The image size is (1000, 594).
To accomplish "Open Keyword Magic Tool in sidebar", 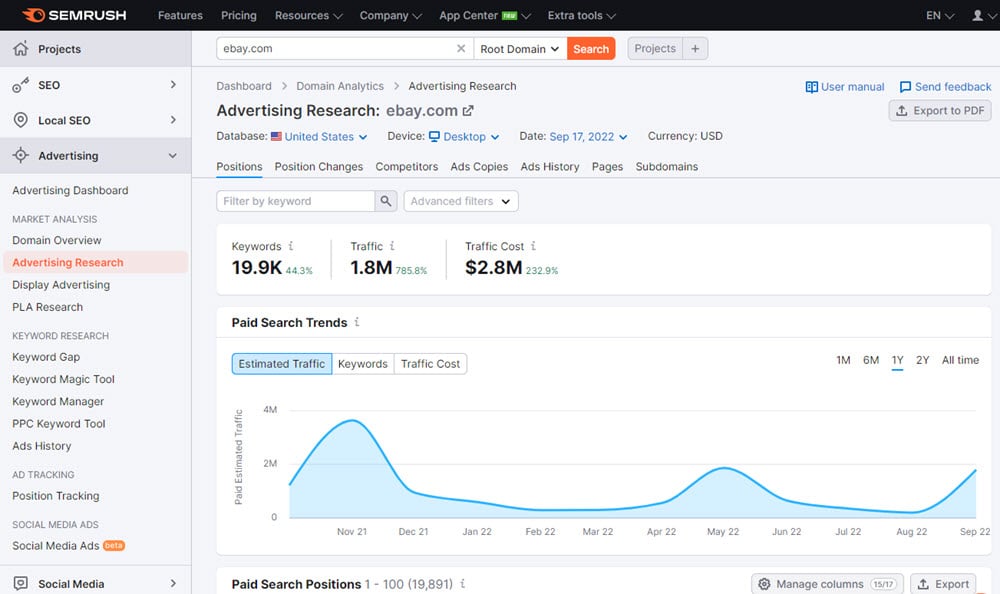I will point(63,379).
